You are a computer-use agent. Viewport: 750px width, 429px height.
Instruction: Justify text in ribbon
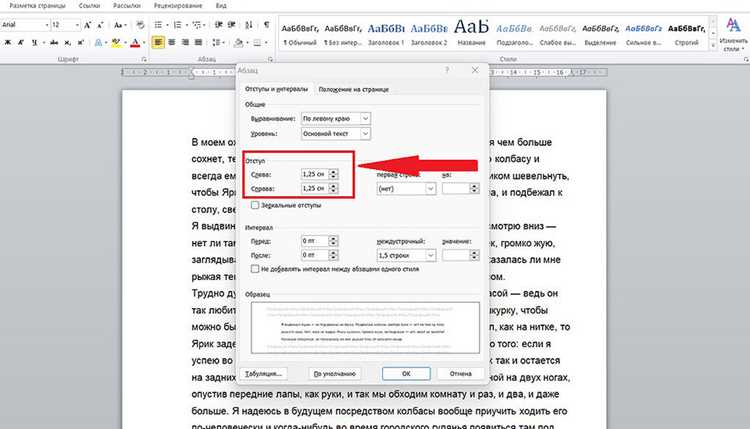pos(199,43)
